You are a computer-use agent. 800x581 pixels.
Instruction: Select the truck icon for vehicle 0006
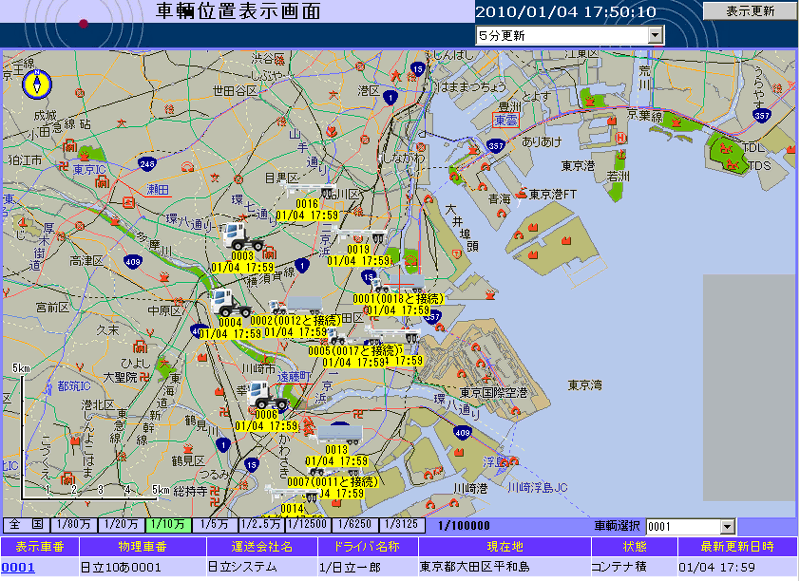click(x=267, y=394)
